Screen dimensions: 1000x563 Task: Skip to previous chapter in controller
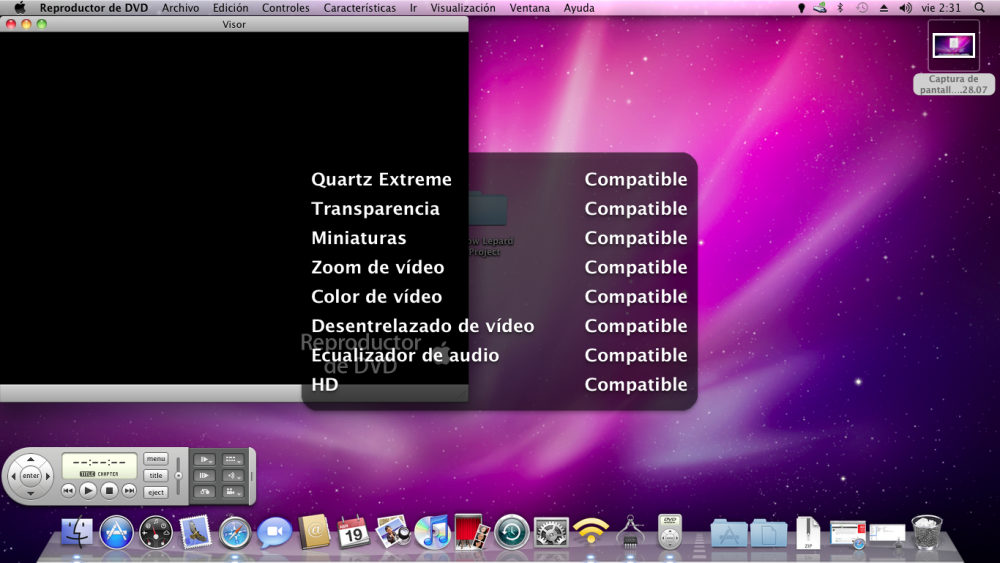point(68,490)
